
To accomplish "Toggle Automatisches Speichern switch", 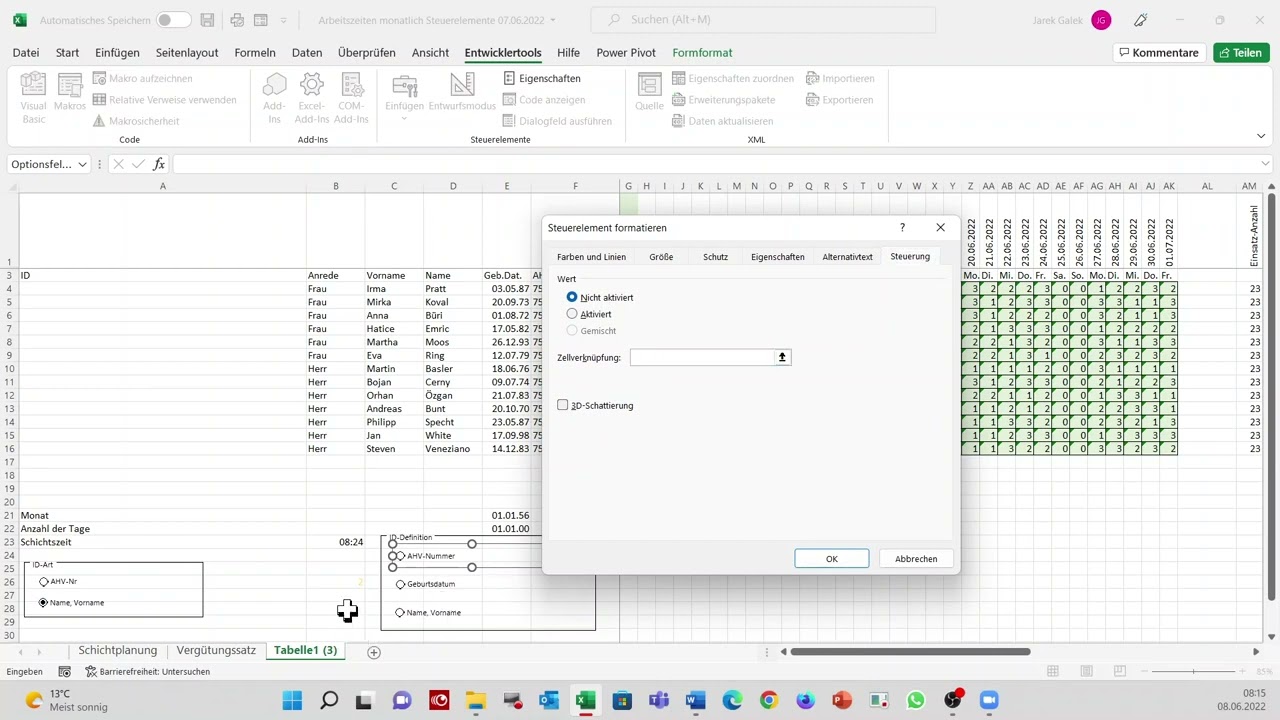I will 173,20.
